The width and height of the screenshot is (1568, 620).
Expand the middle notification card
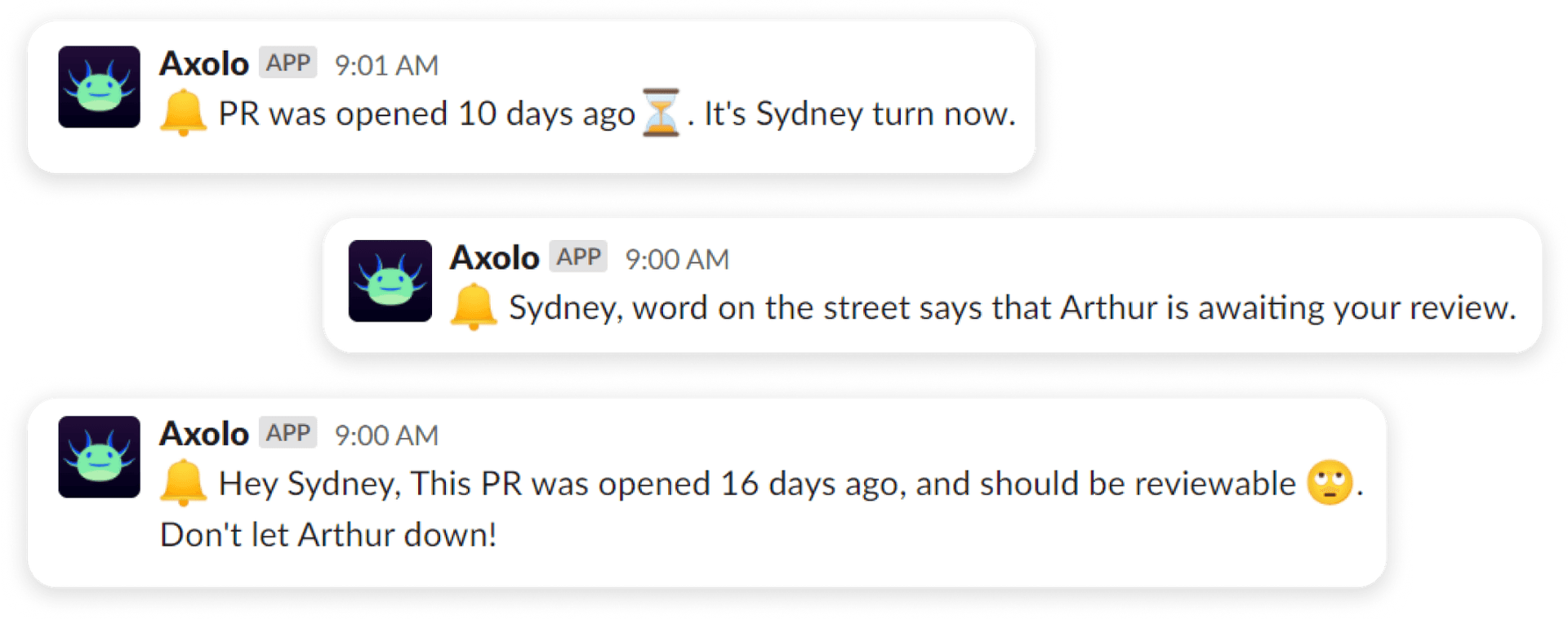pyautogui.click(x=931, y=286)
